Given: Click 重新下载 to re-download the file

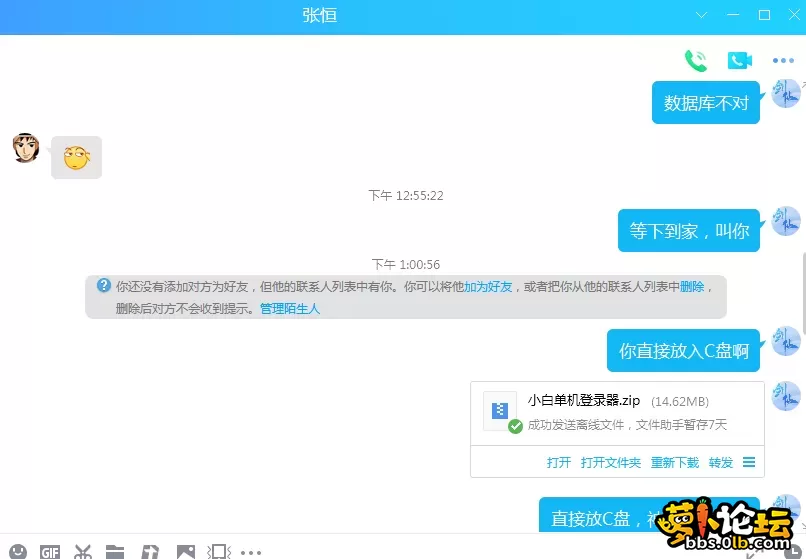Looking at the screenshot, I should (675, 462).
